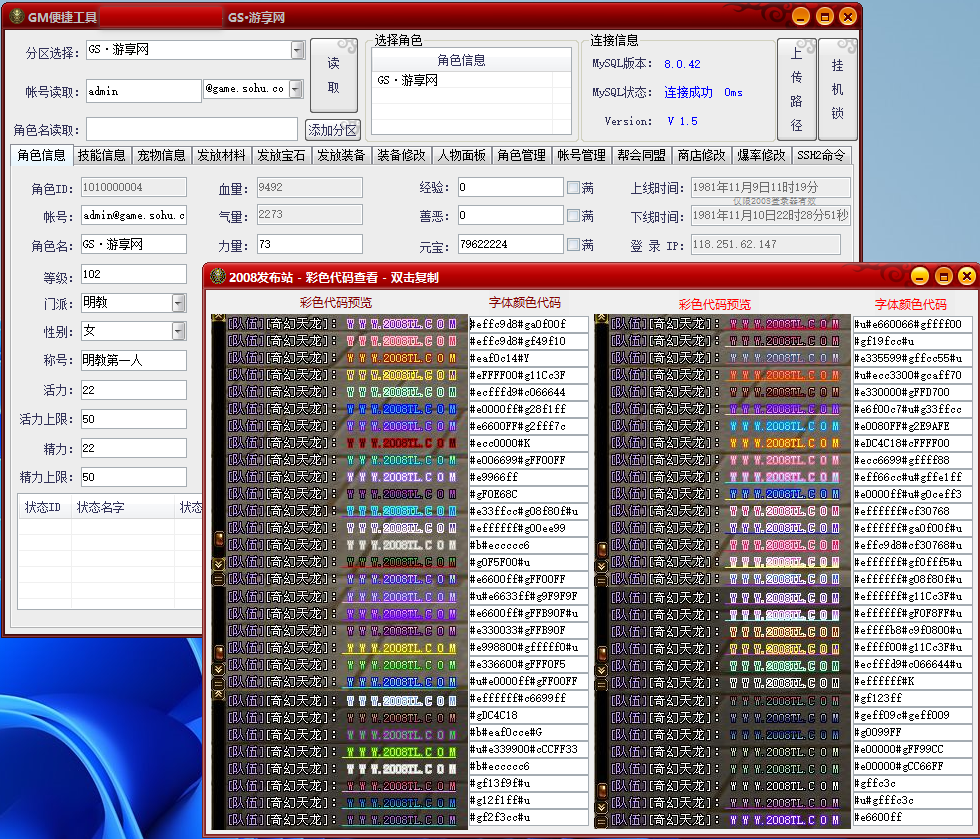Screen dimensions: 980x839
Task: Enable the 满 checkbox beside 善恶
Action: pos(573,216)
